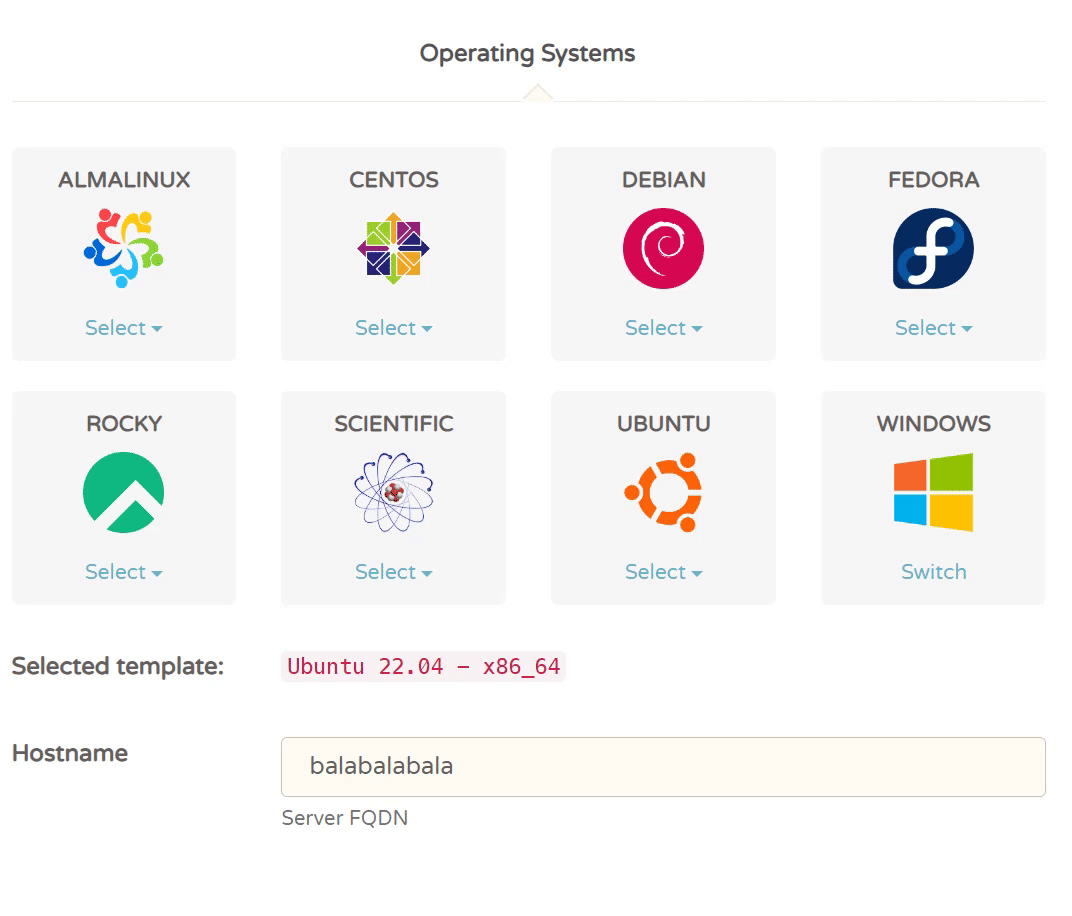Click the Rocky Linux green logo
Screen dimensions: 1072x916
tap(123, 492)
